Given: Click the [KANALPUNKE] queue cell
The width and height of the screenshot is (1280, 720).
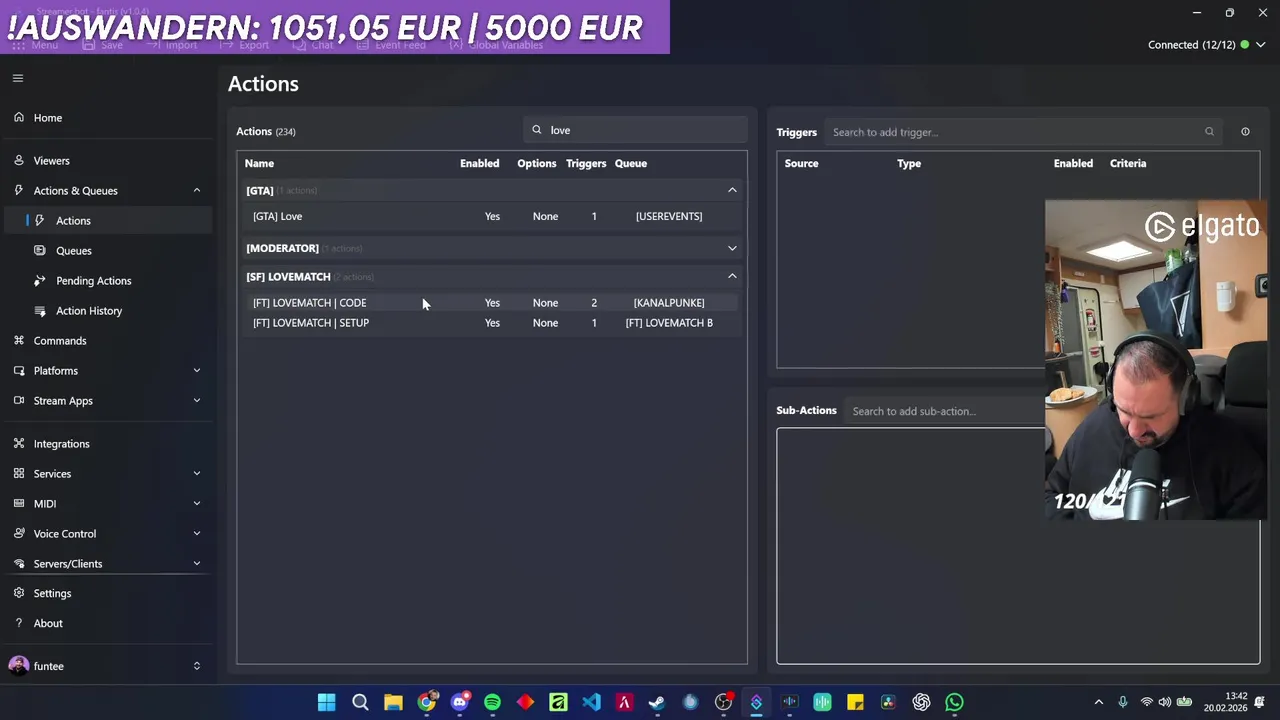Looking at the screenshot, I should (669, 303).
